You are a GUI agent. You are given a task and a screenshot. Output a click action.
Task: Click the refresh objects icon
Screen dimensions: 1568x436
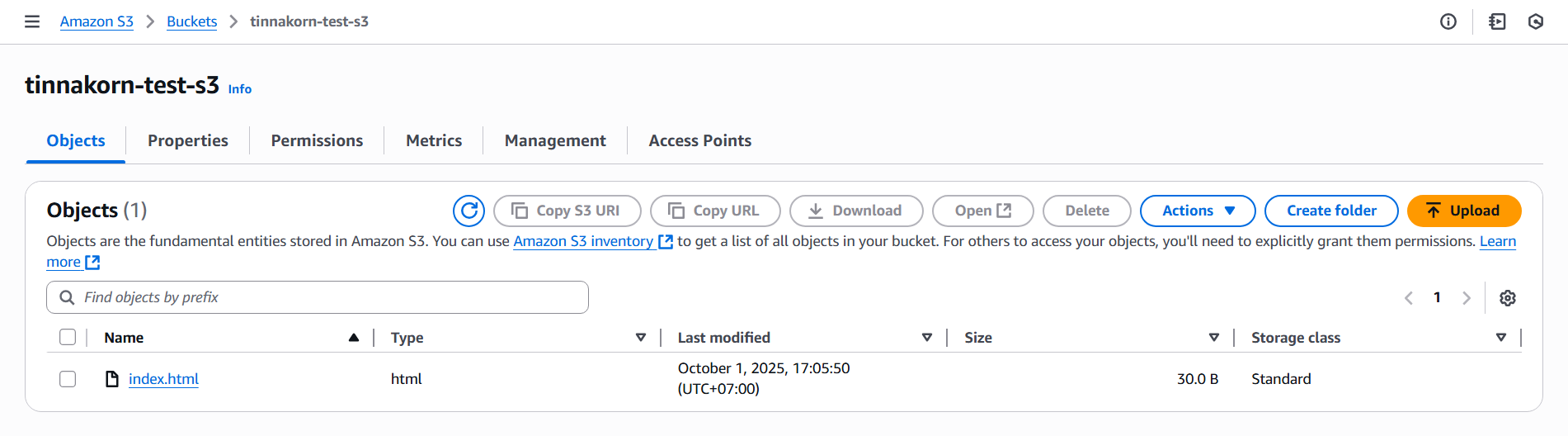(x=469, y=211)
